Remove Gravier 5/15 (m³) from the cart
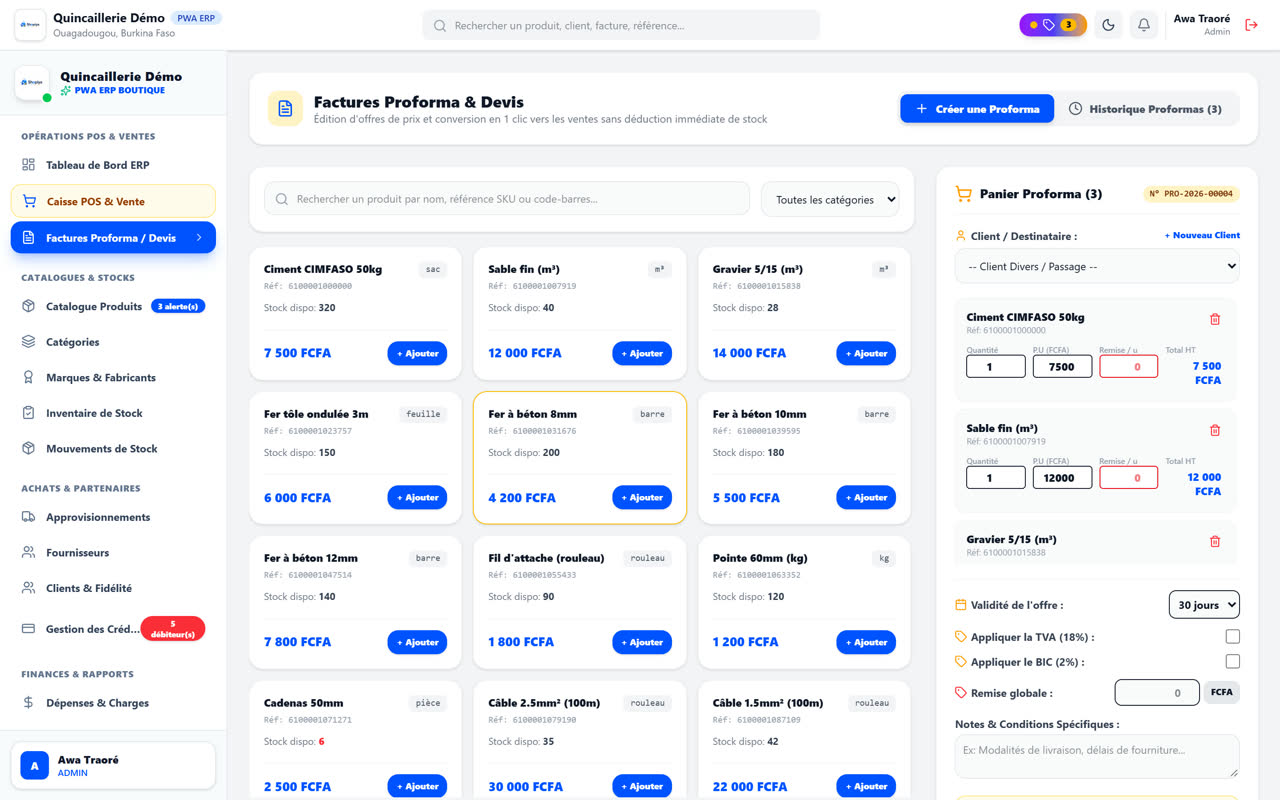1280x800 pixels. [1215, 541]
